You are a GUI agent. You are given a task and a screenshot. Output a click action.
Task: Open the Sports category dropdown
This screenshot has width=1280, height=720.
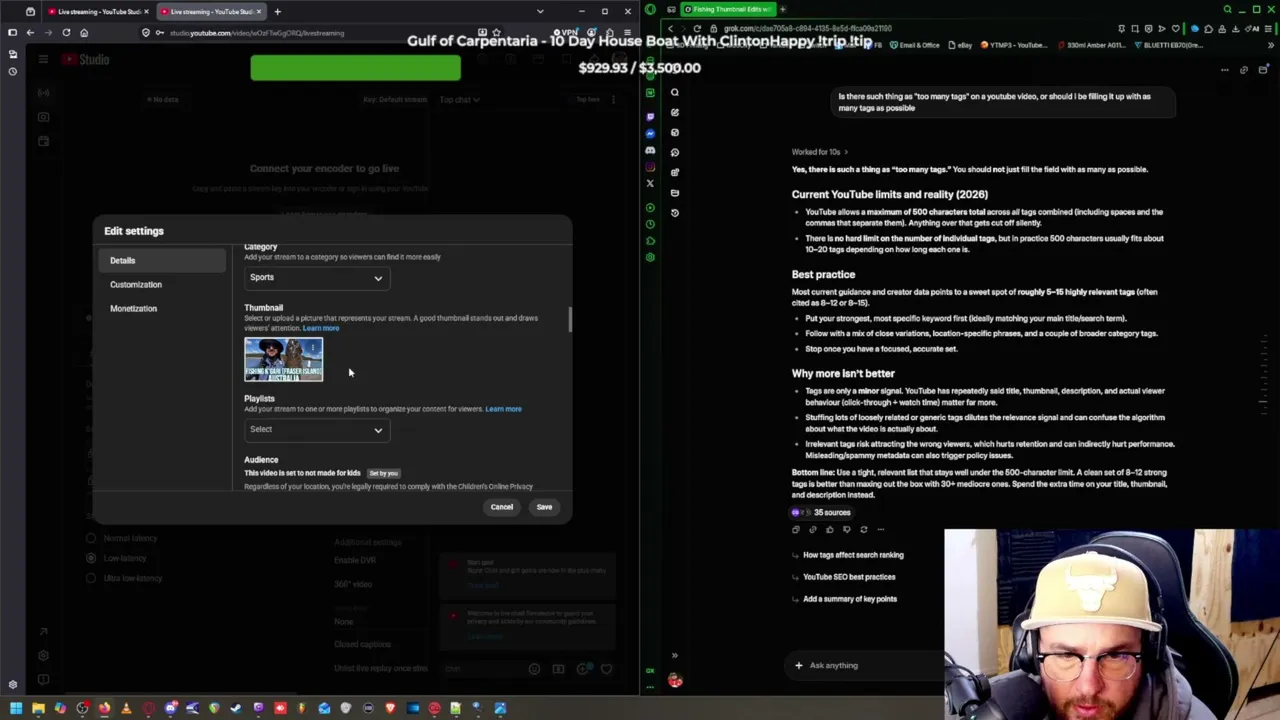click(x=316, y=278)
